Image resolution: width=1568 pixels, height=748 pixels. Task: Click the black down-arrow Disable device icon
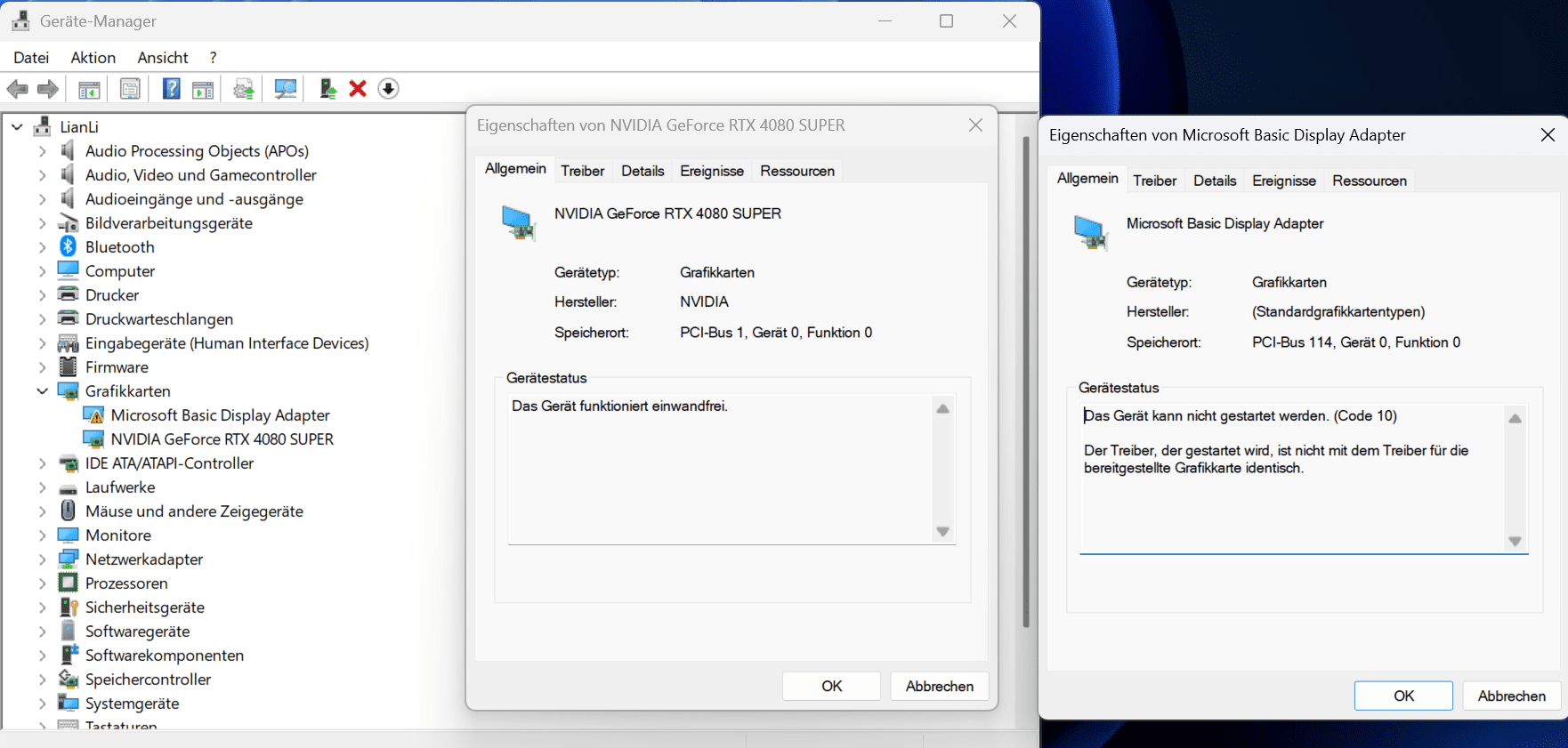tap(388, 89)
